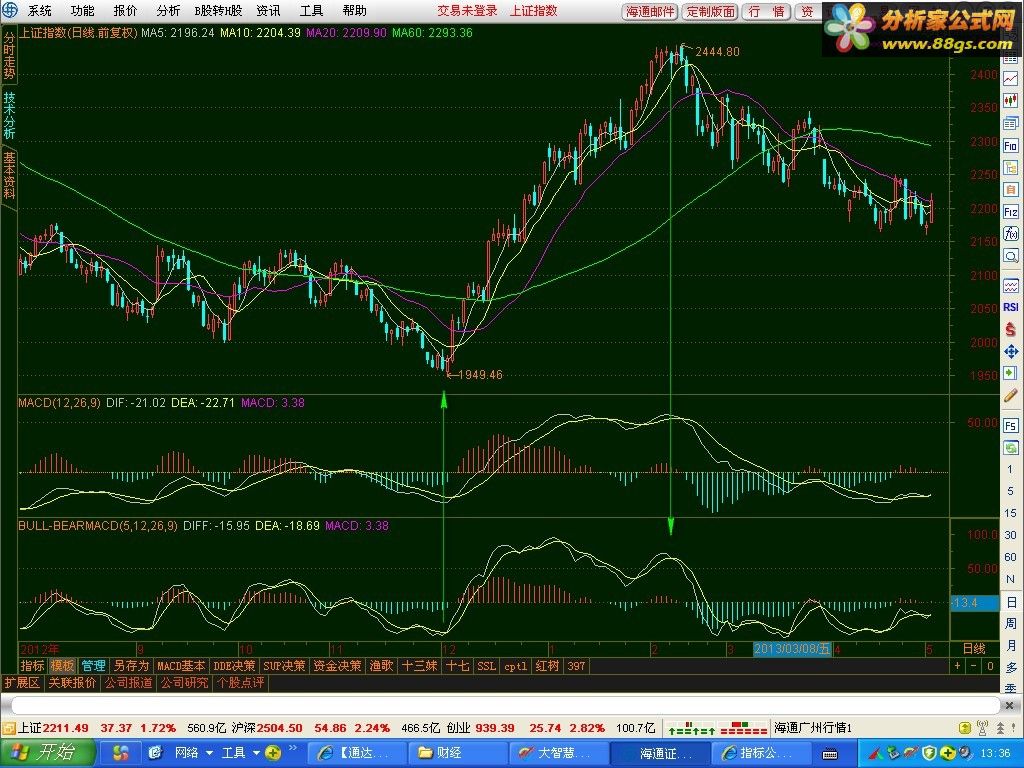Click the FS sidebar icon
Viewport: 1024px width, 768px height.
pyautogui.click(x=1010, y=426)
